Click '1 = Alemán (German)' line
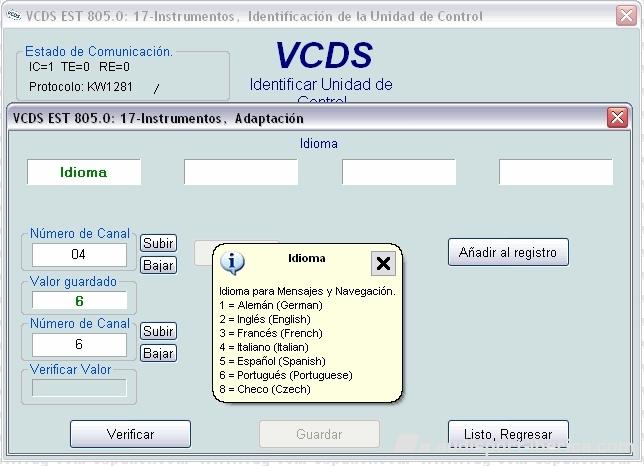Image resolution: width=644 pixels, height=466 pixels. (271, 305)
